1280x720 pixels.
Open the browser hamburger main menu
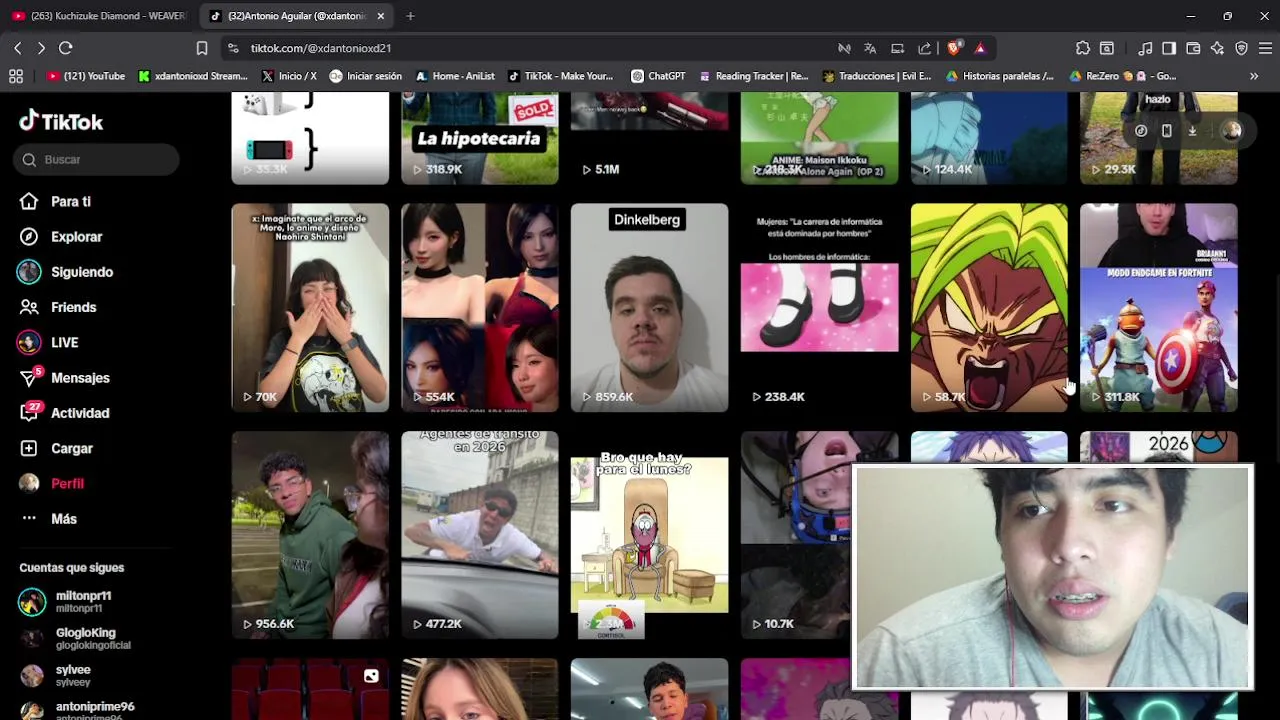coord(1265,48)
